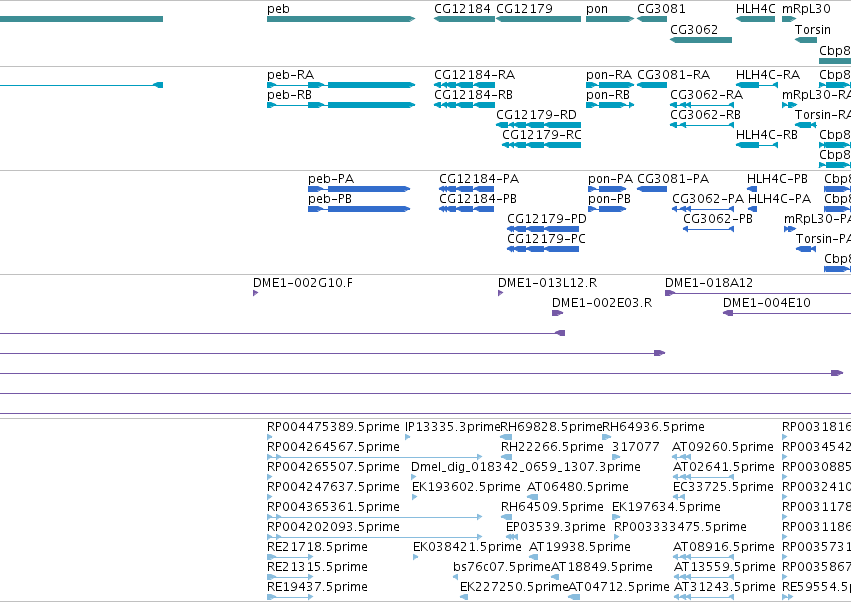Click the bs76c07.5prime EST
This screenshot has width=851, height=602.
point(455,577)
